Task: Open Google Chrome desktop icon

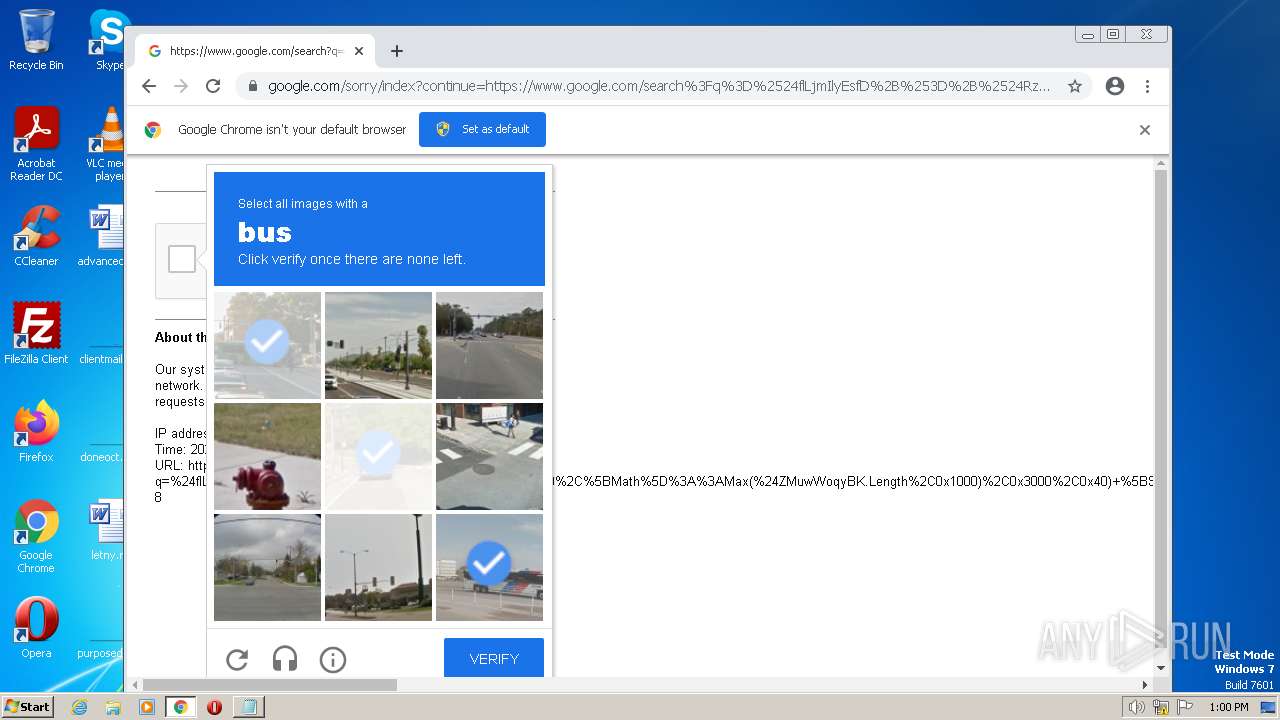Action: pyautogui.click(x=36, y=536)
